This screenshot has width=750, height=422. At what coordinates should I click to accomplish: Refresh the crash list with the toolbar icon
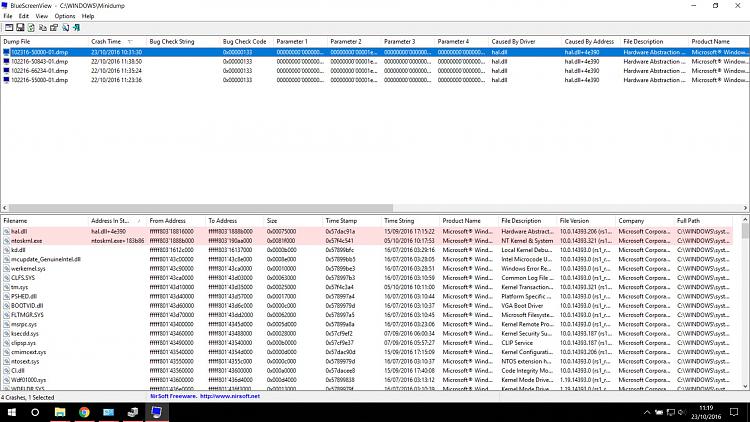[31, 28]
